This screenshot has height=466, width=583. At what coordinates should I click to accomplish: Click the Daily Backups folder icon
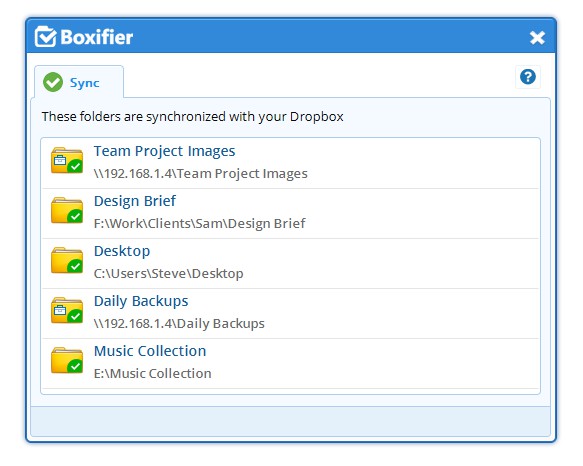[x=67, y=310]
